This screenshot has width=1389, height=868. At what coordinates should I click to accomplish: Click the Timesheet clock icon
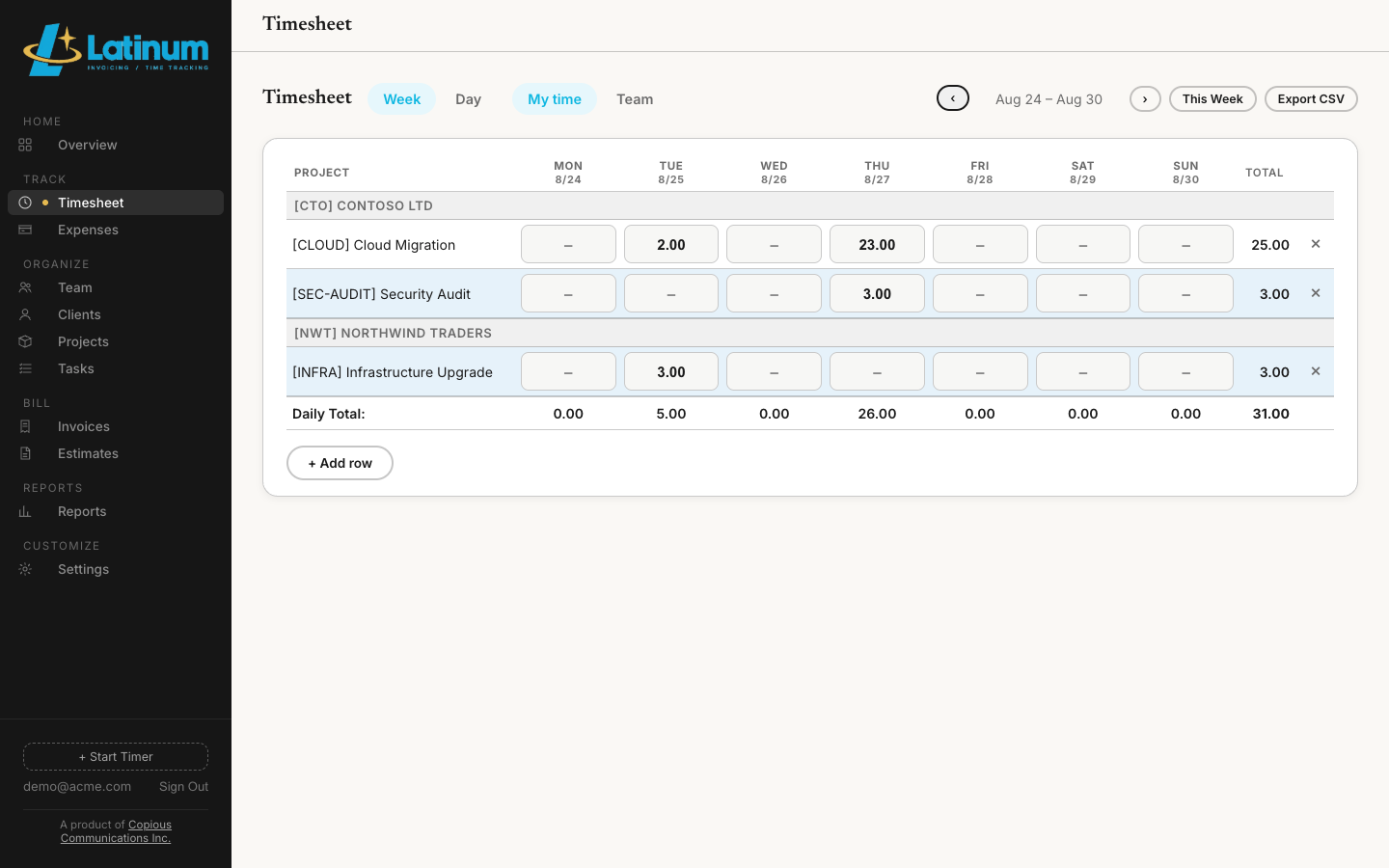(x=25, y=203)
